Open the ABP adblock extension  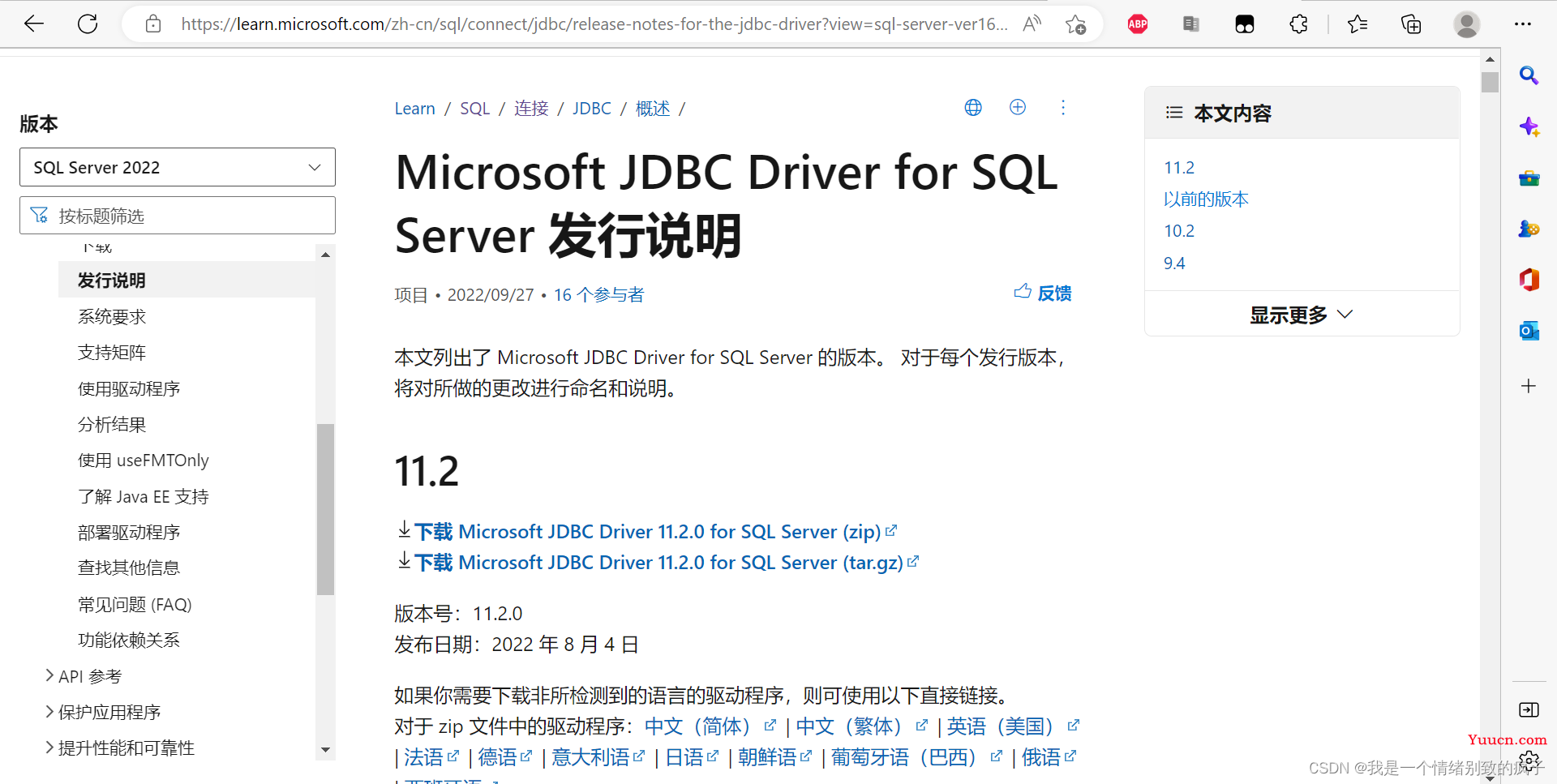click(x=1138, y=24)
